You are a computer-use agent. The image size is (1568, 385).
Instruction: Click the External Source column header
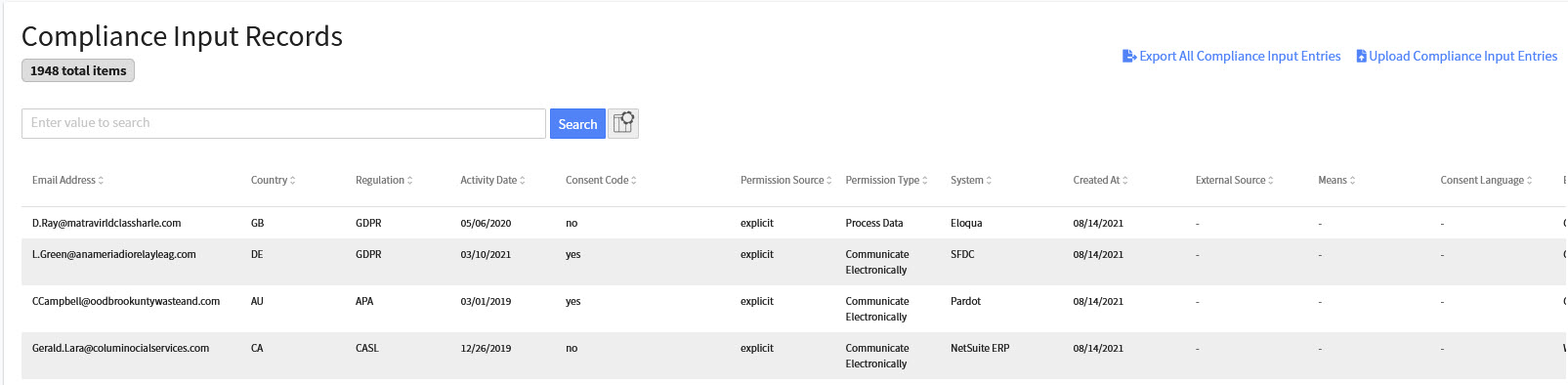click(x=1230, y=181)
